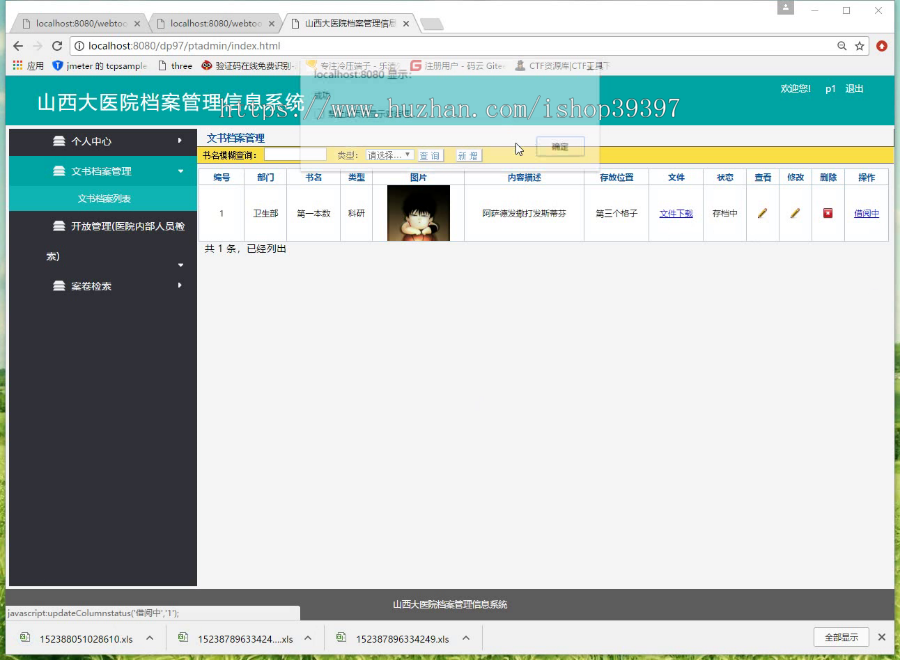Click the 新增 add button
Image resolution: width=900 pixels, height=660 pixels.
pos(468,156)
